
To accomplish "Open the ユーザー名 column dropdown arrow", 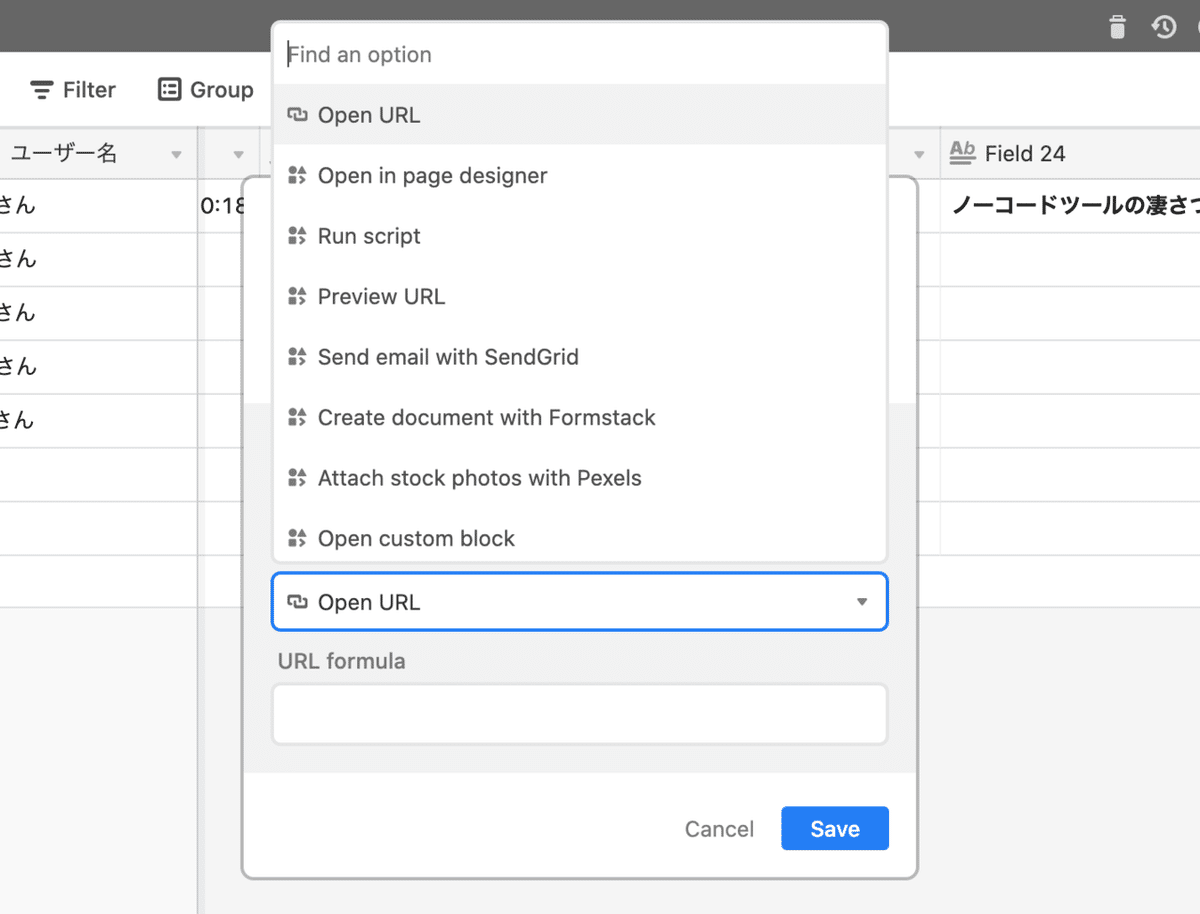I will pos(177,154).
